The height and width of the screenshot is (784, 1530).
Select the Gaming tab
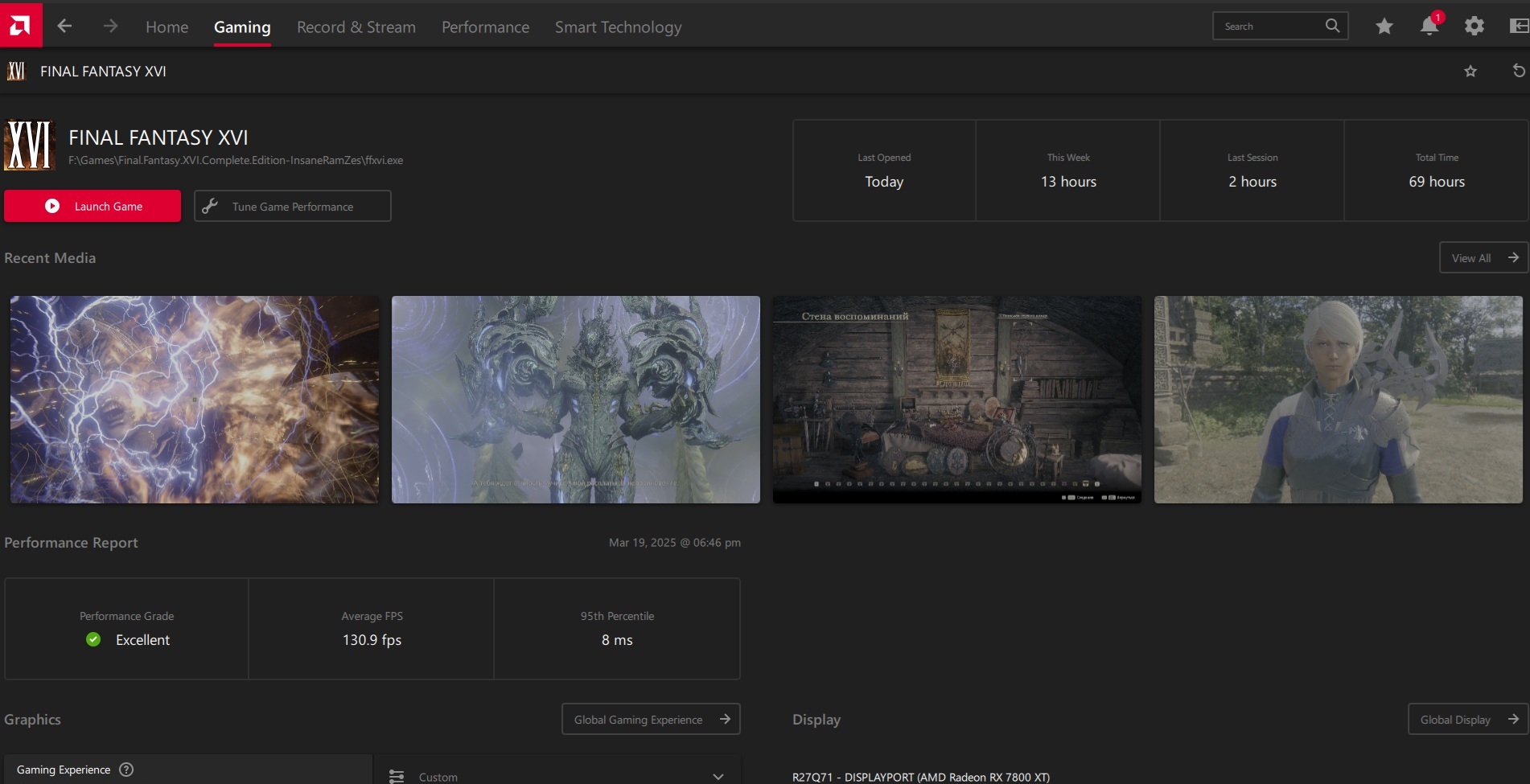click(242, 27)
